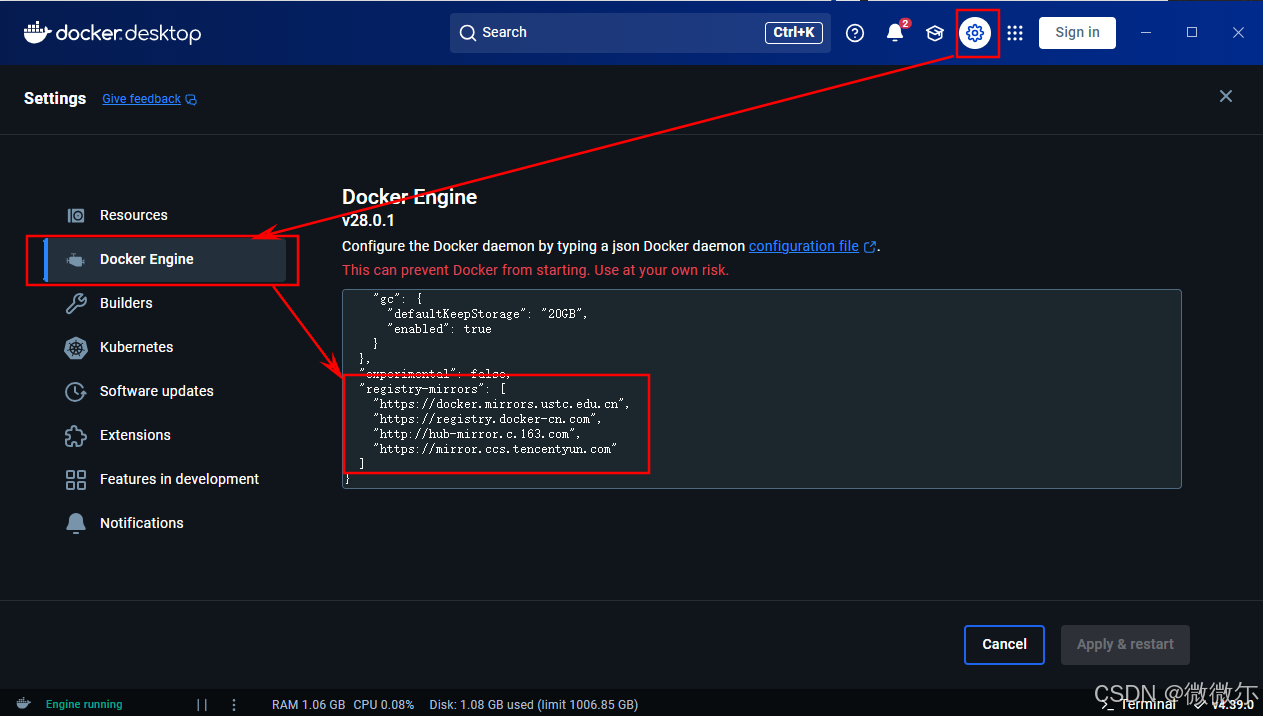This screenshot has height=716, width=1263.
Task: Click inside the daemon JSON editor
Action: pyautogui.click(x=762, y=389)
